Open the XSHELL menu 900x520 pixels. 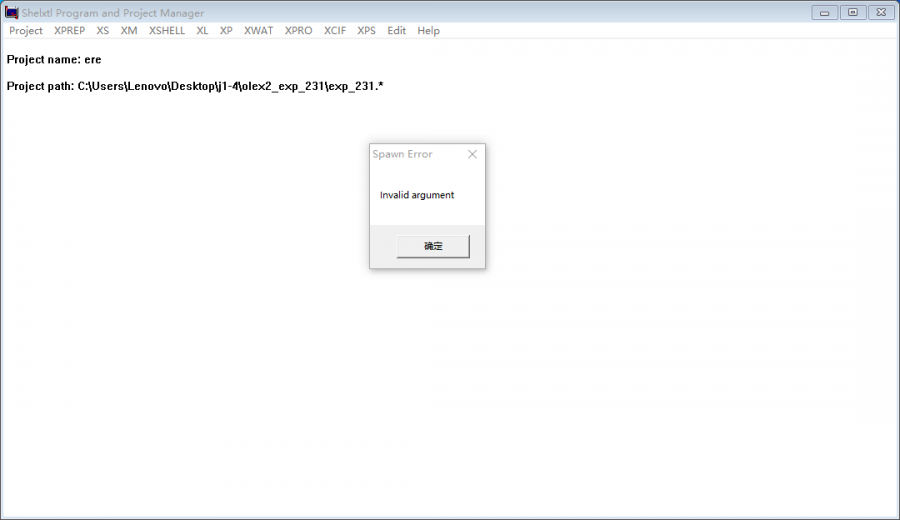tap(167, 31)
